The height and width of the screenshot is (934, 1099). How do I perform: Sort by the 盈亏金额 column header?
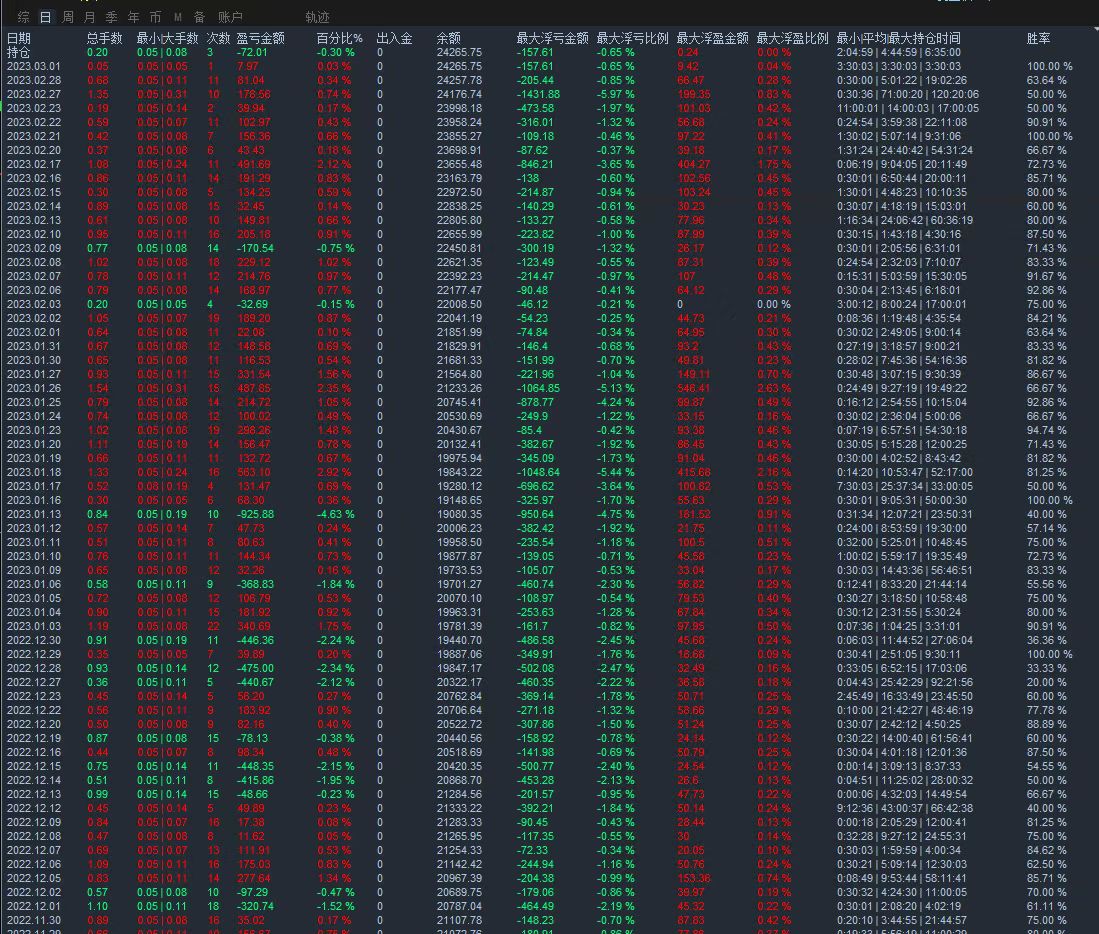point(261,39)
